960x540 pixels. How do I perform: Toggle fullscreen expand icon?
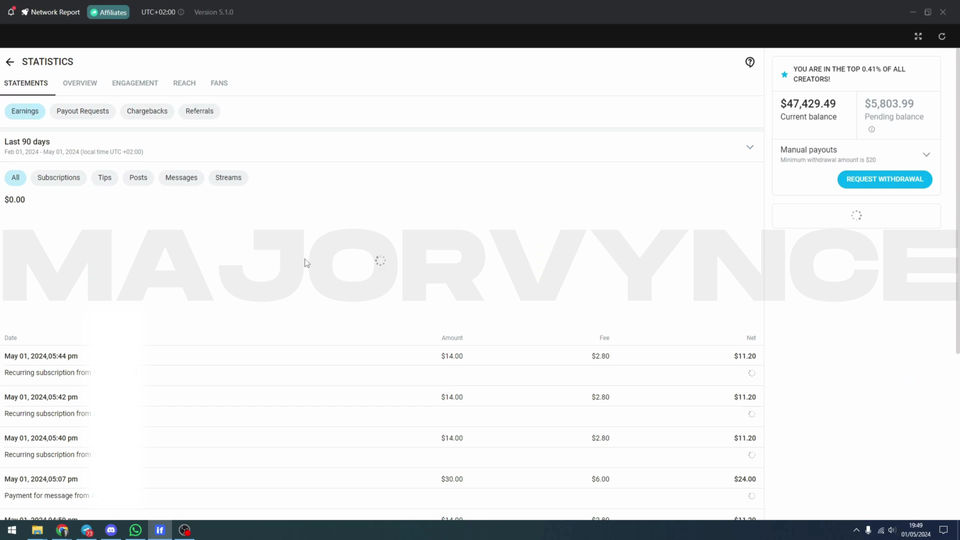pyautogui.click(x=918, y=36)
